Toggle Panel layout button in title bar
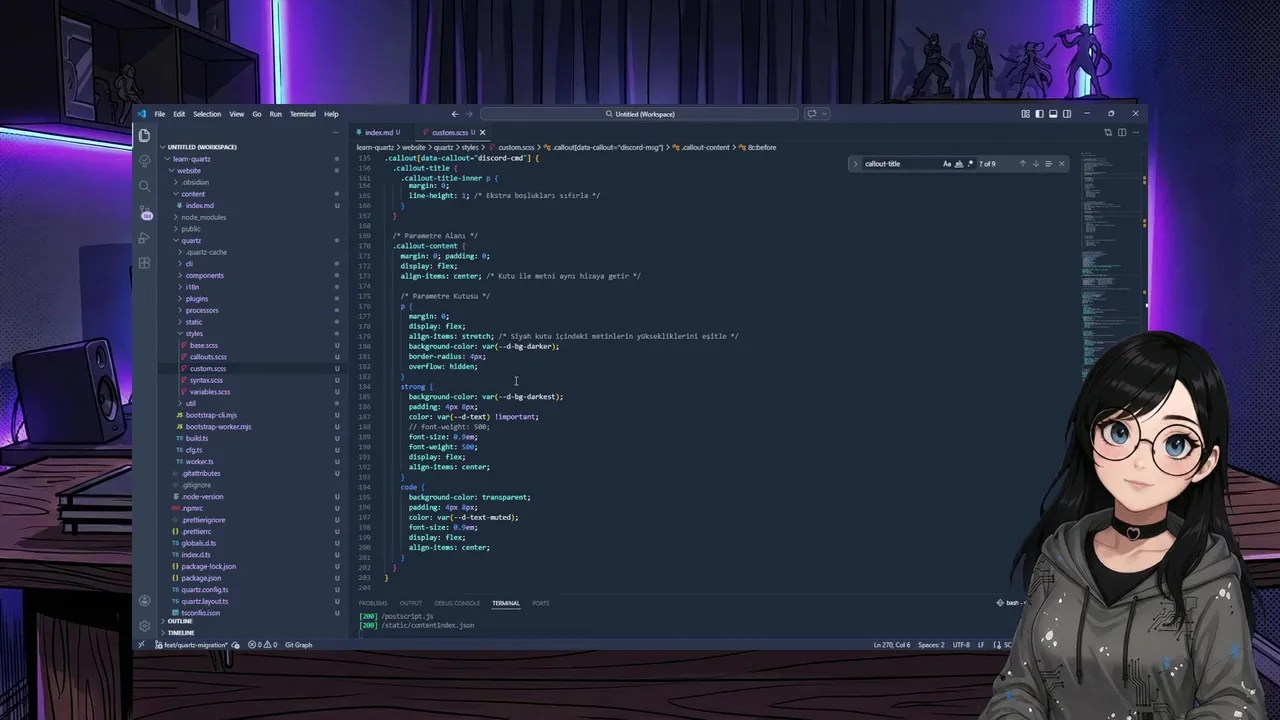 [1053, 114]
